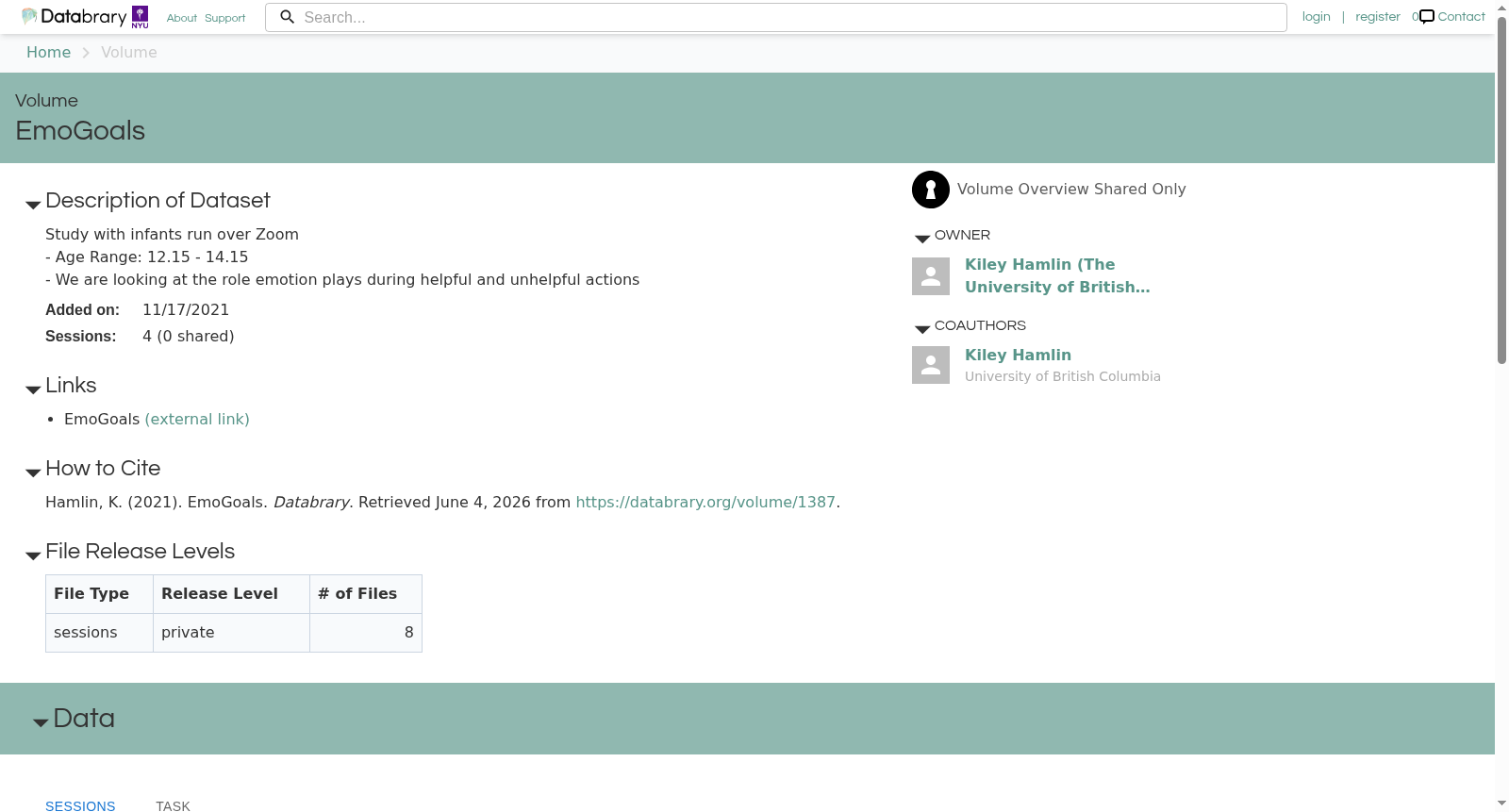Click the sessions value 4 (0 shared)
Image resolution: width=1509 pixels, height=812 pixels.
[189, 336]
